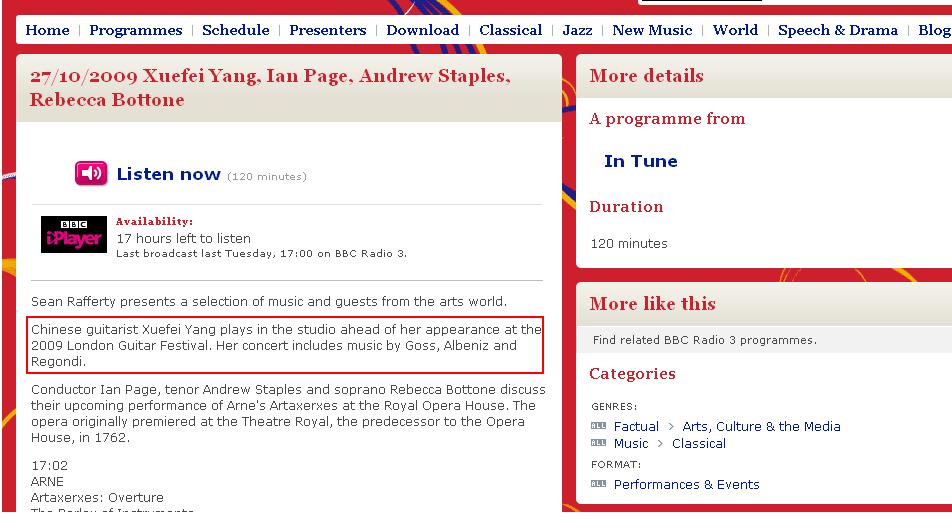Go to Speech & Drama
This screenshot has height=528, width=952.
pos(838,30)
